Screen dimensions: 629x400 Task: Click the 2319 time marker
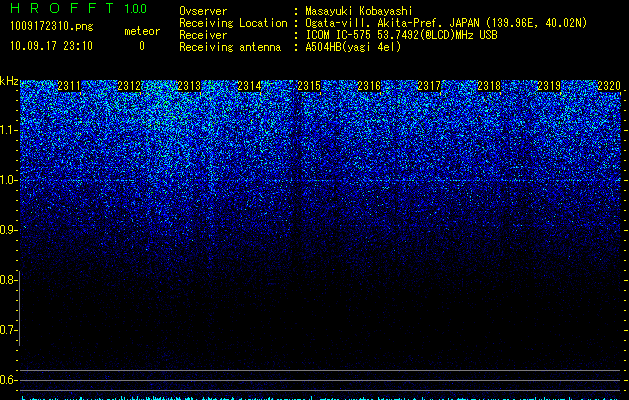click(x=549, y=86)
